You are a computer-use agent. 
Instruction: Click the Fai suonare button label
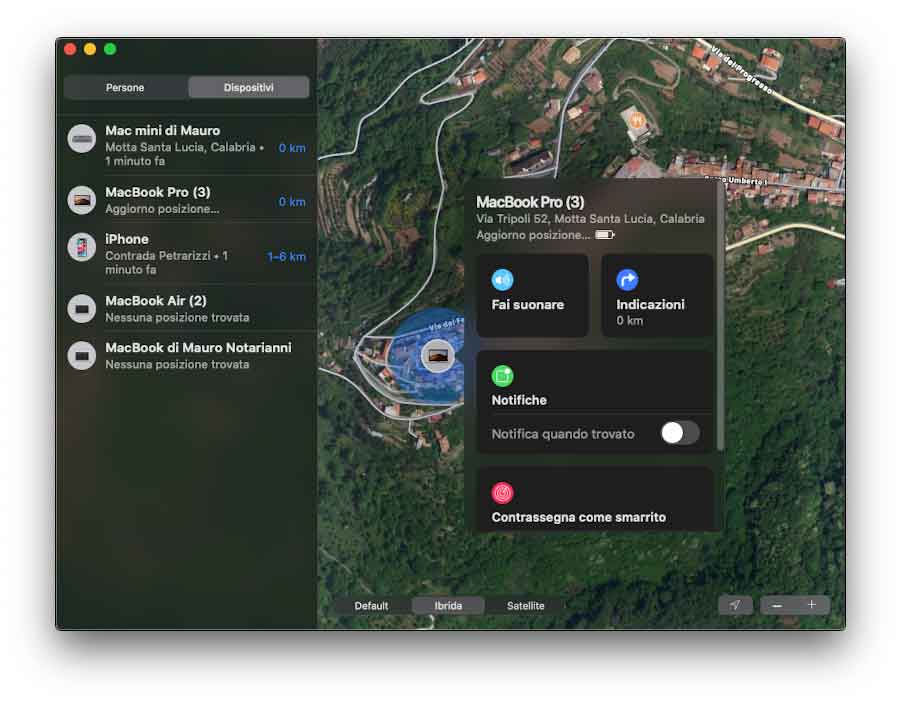(x=527, y=305)
